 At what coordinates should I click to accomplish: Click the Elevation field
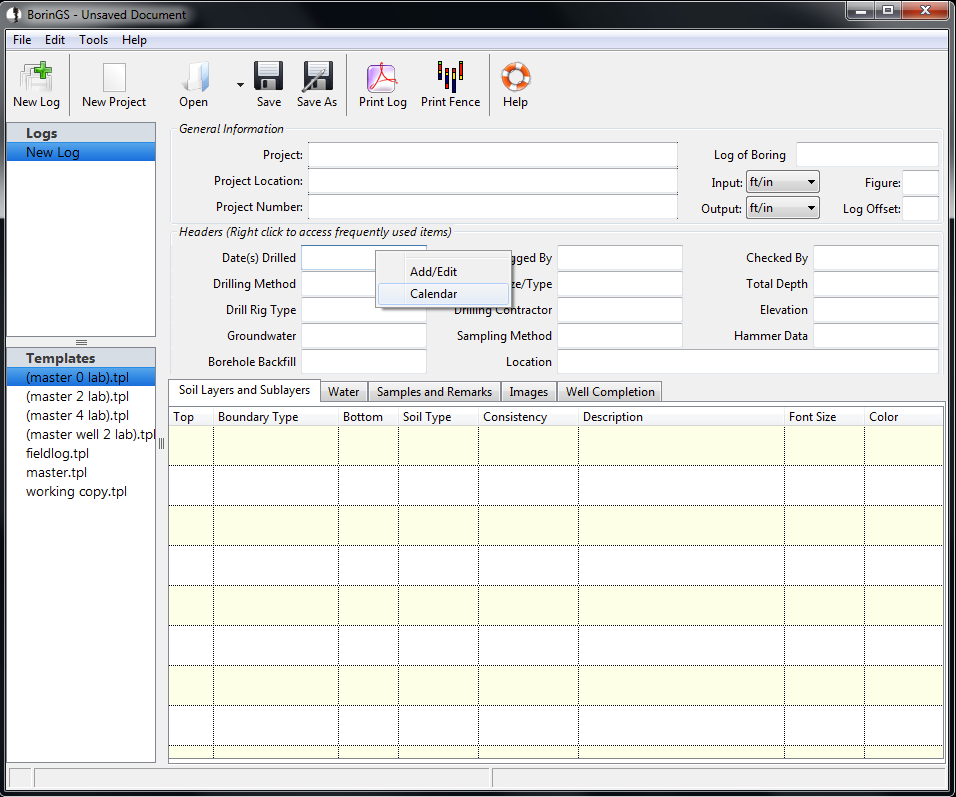(876, 310)
